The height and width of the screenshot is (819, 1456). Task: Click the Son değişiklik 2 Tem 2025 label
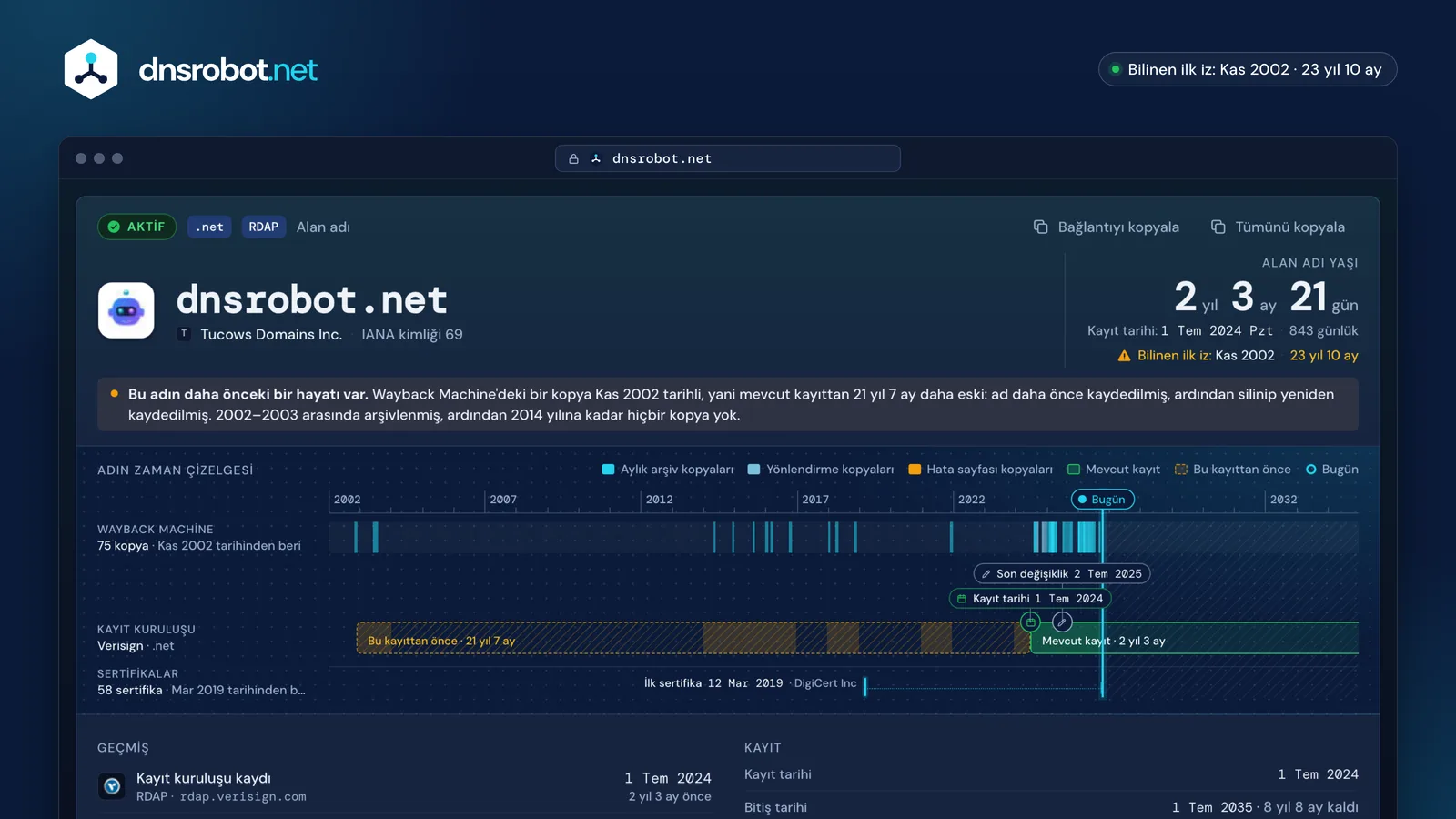point(1062,574)
